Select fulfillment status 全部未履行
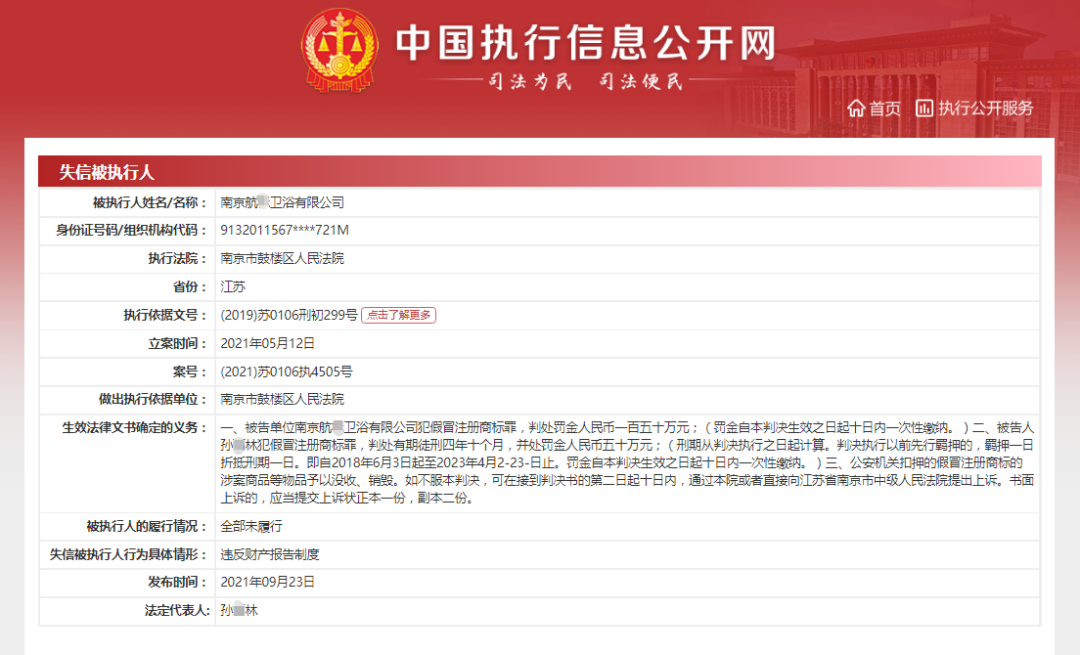The height and width of the screenshot is (655, 1080). 251,527
